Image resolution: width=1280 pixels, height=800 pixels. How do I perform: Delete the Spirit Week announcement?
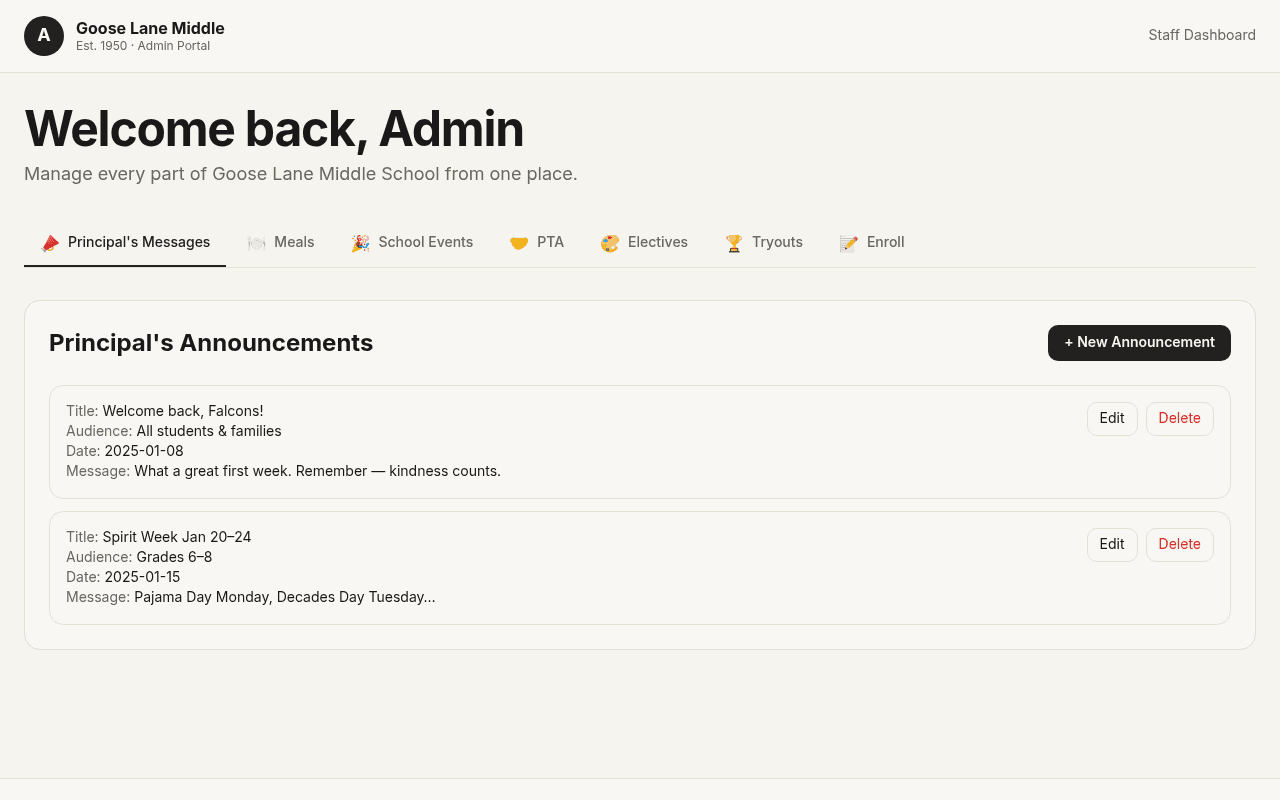[x=1180, y=545]
